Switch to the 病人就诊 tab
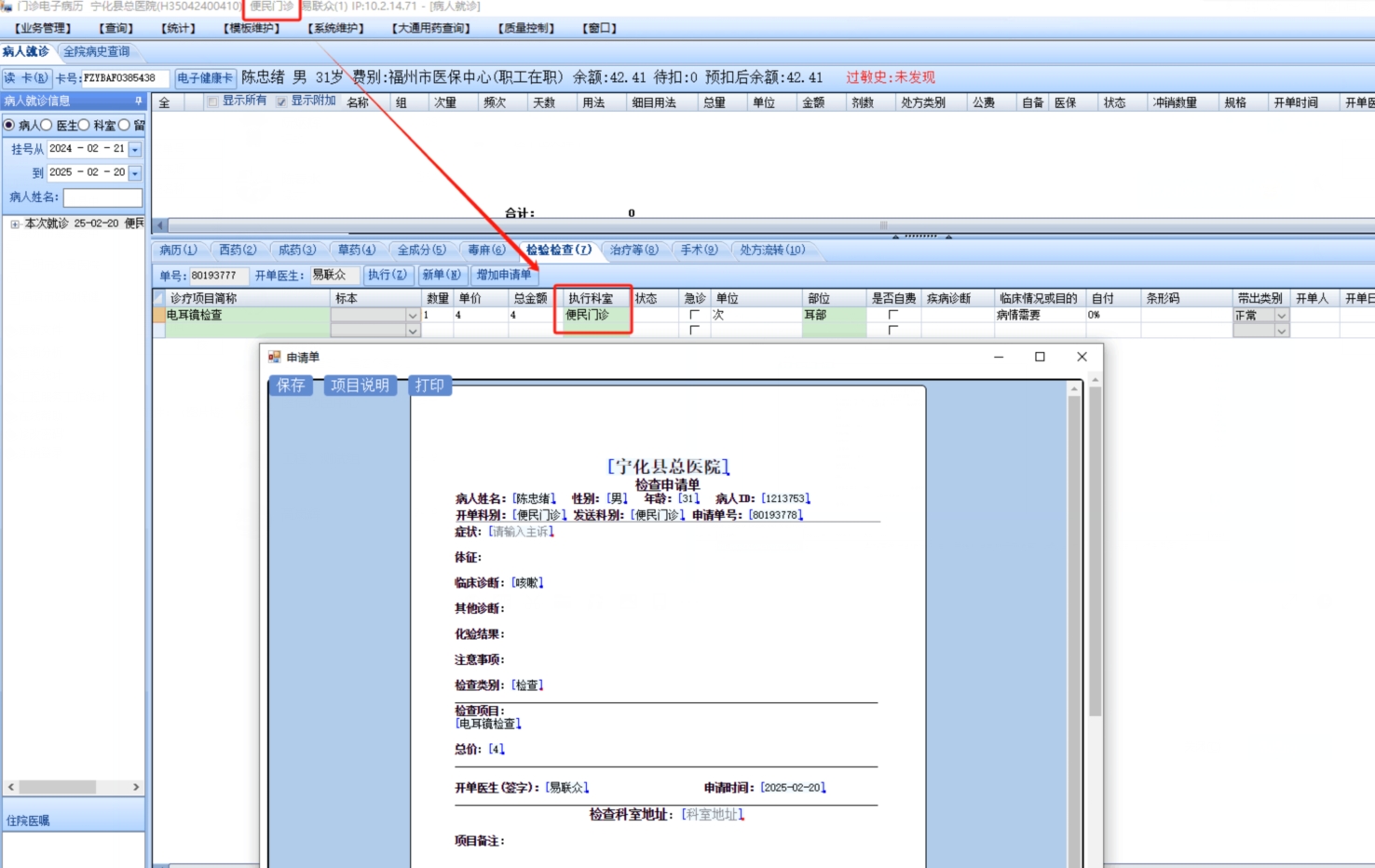 [x=26, y=52]
